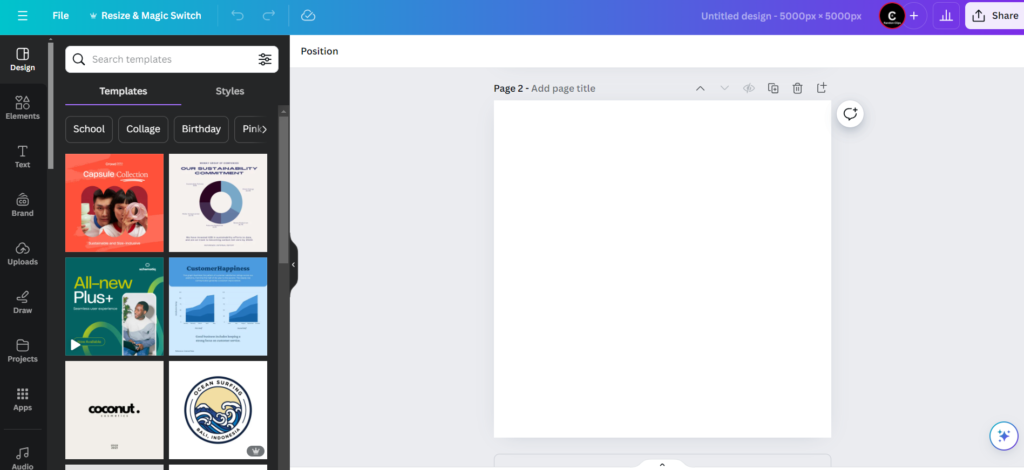
Task: Duplicate page 2 with the copy icon
Action: 773,88
